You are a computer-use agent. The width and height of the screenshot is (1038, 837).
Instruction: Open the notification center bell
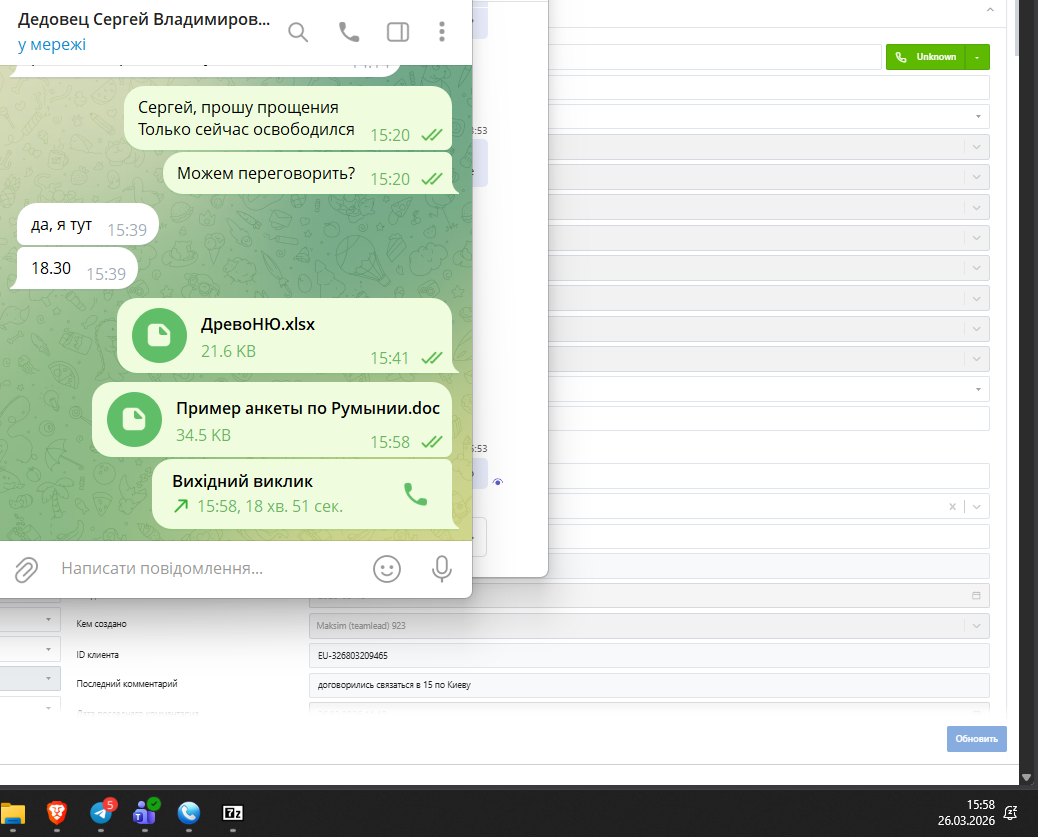pos(1010,812)
